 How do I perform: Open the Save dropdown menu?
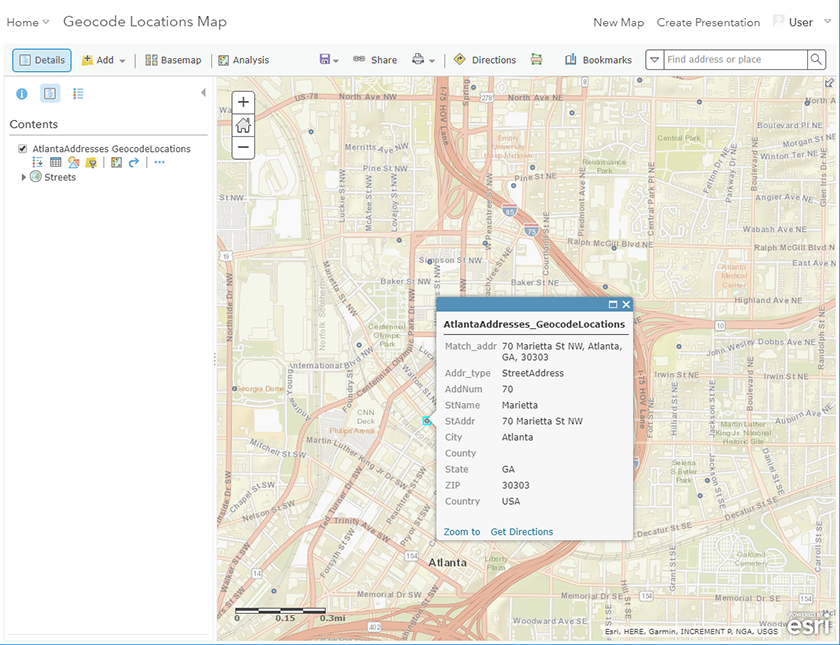329,60
